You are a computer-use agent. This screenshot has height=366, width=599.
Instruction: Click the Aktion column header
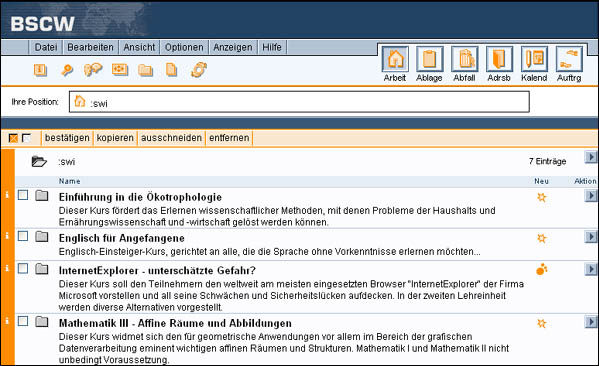click(585, 181)
